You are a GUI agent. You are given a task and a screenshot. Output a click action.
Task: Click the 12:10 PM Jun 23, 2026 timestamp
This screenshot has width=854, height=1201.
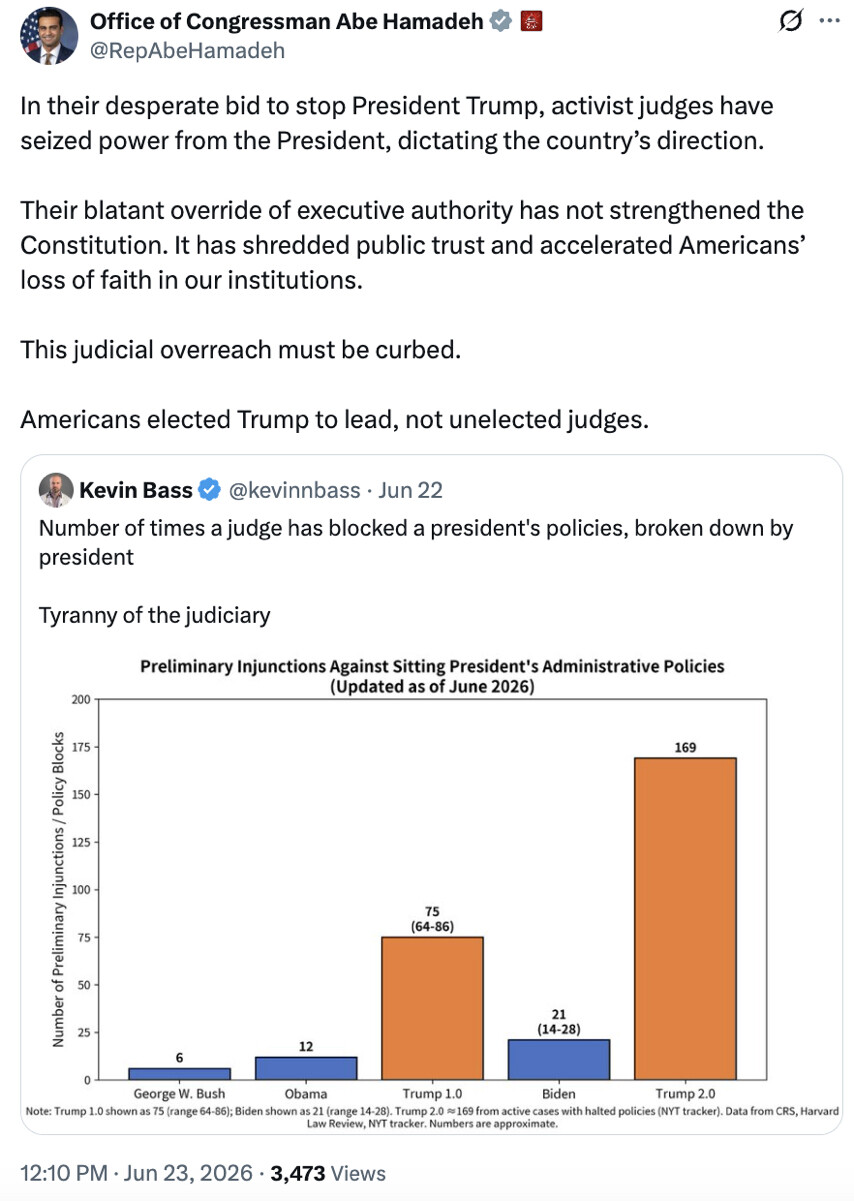pos(136,1172)
